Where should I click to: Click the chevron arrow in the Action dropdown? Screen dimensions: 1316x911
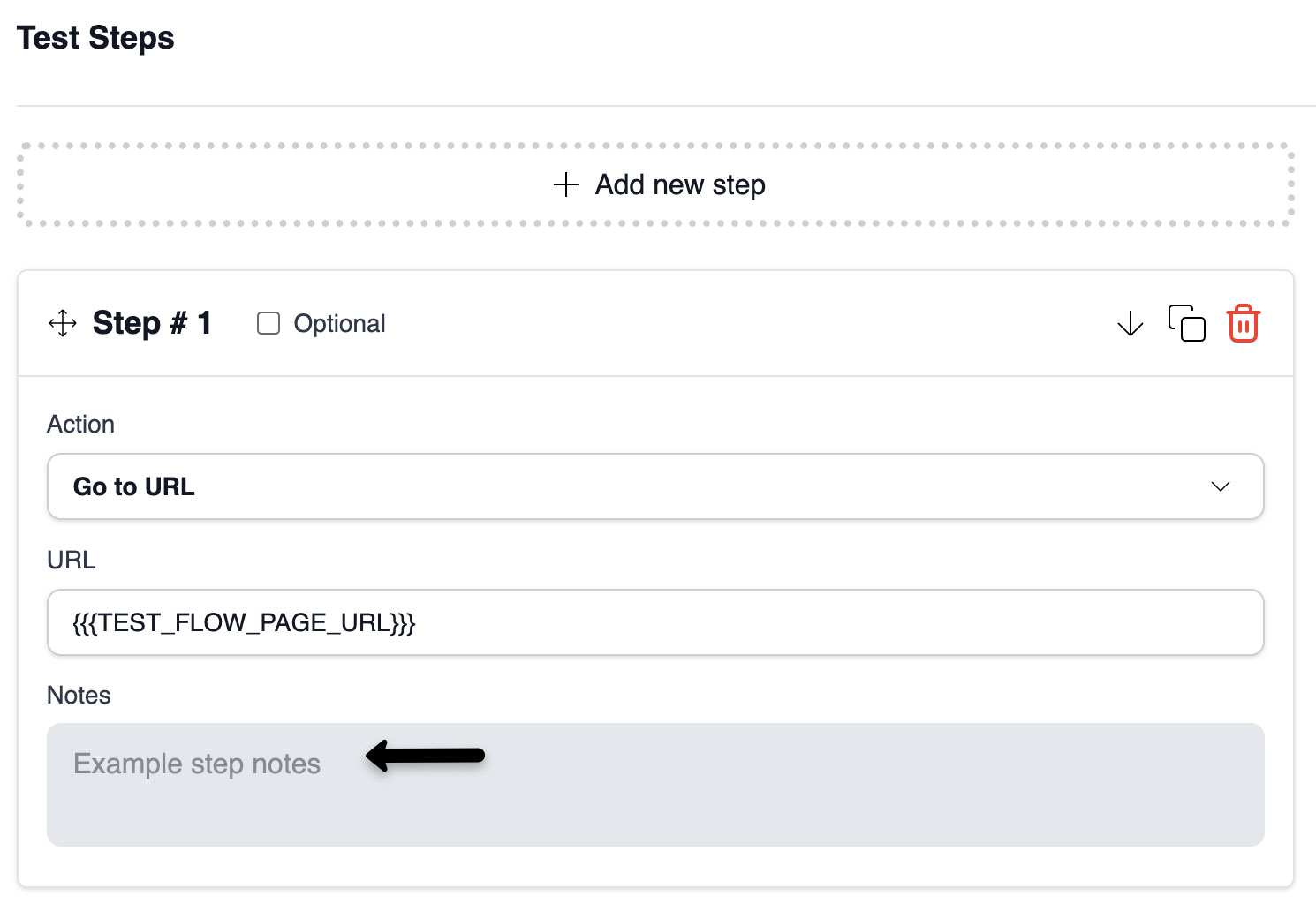pyautogui.click(x=1221, y=486)
